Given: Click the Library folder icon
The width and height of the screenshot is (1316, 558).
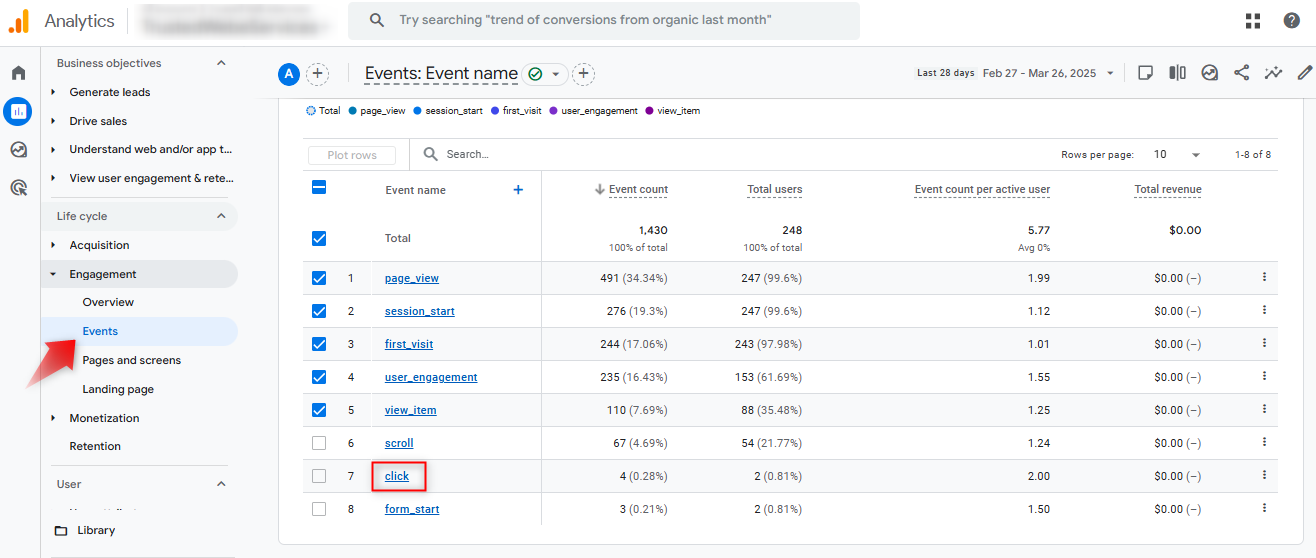Looking at the screenshot, I should [61, 530].
